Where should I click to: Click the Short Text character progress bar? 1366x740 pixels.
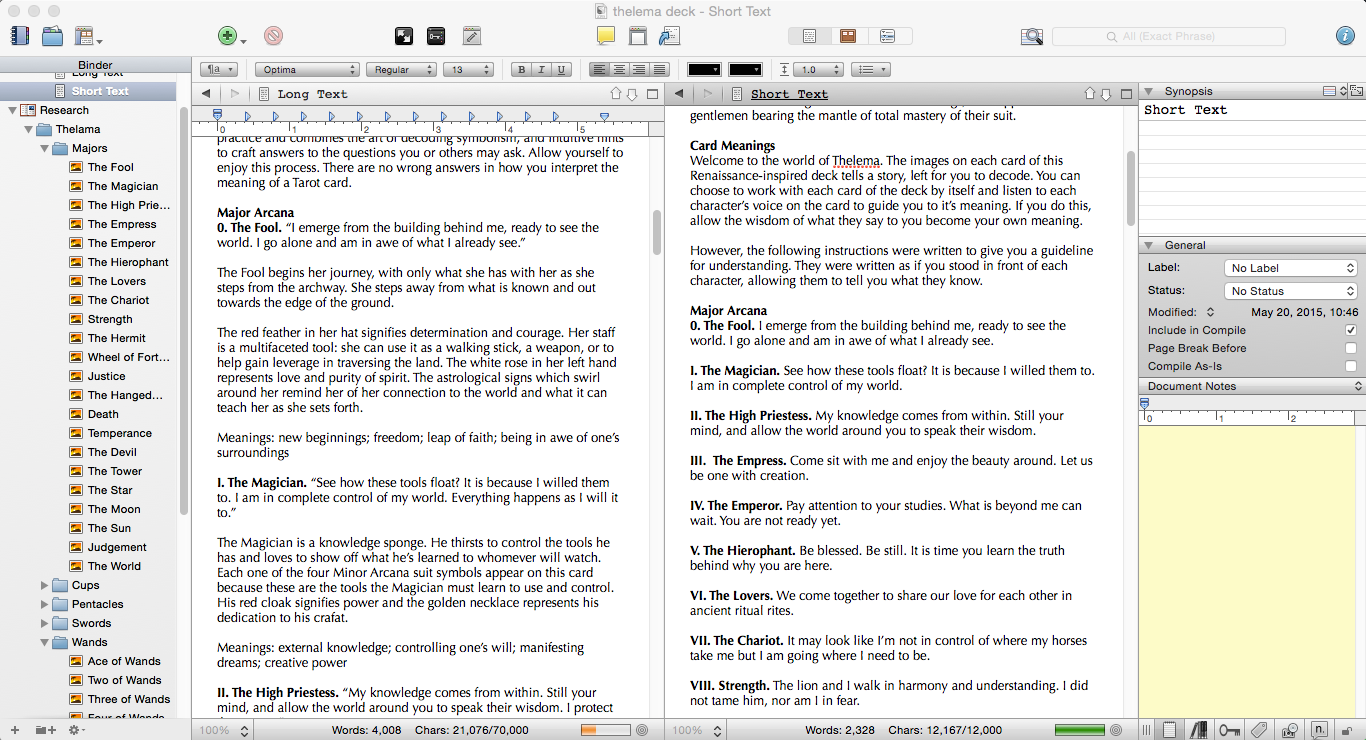pyautogui.click(x=1079, y=730)
